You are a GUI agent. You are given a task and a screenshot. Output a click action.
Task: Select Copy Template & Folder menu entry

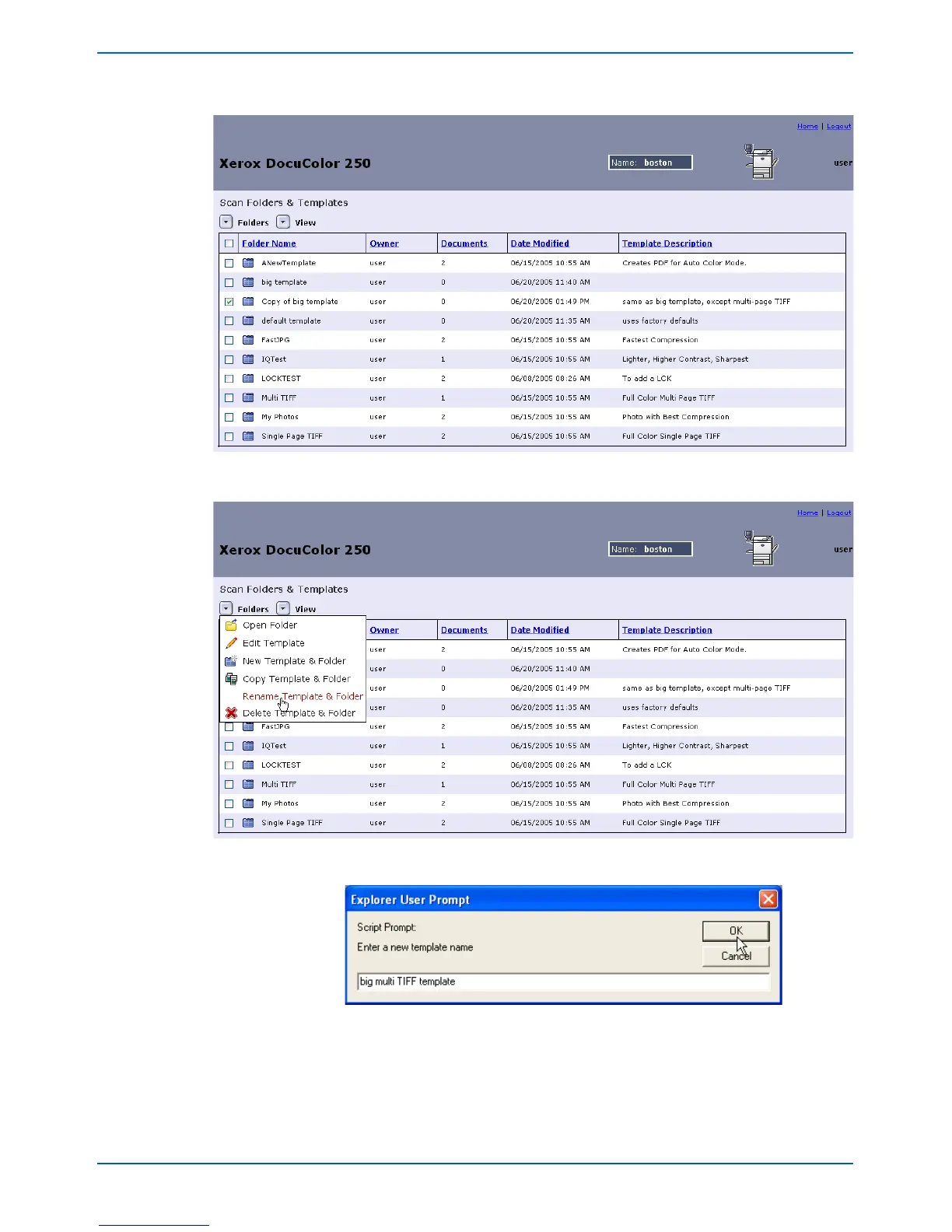pyautogui.click(x=296, y=679)
